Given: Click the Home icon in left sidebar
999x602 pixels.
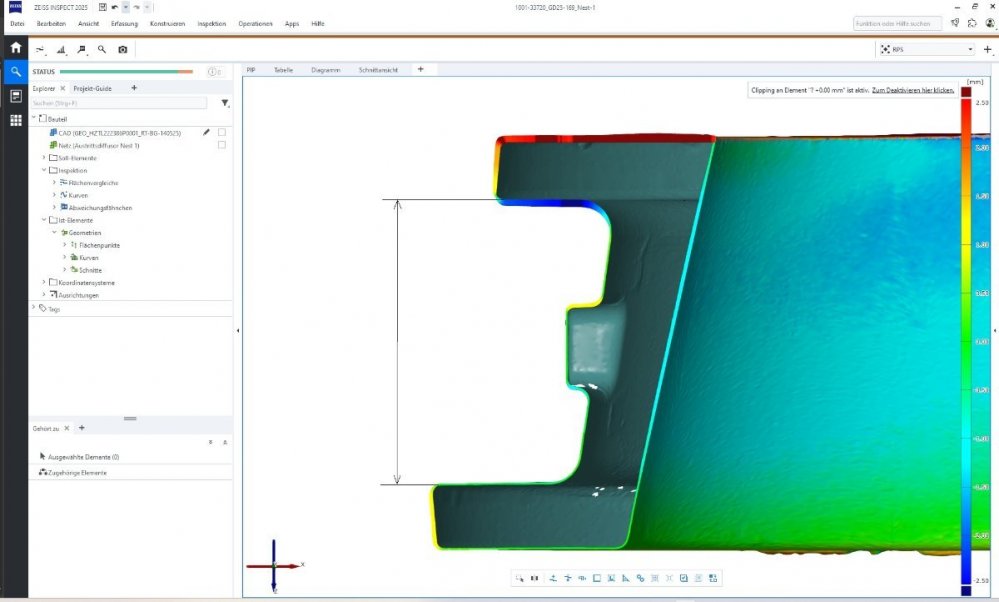Looking at the screenshot, I should pos(15,47).
